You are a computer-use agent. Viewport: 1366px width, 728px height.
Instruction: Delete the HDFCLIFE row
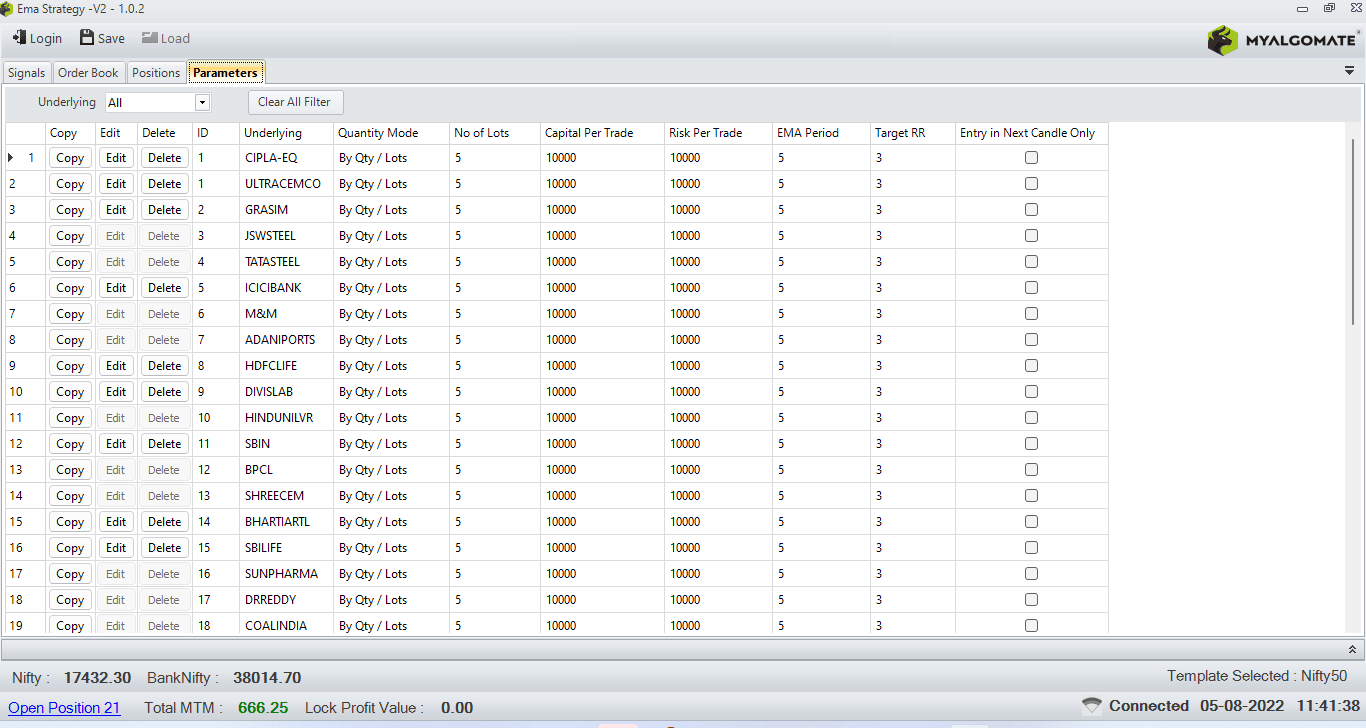164,366
